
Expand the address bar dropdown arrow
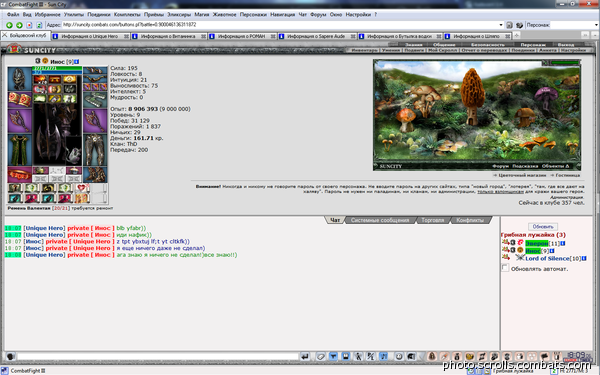501,25
